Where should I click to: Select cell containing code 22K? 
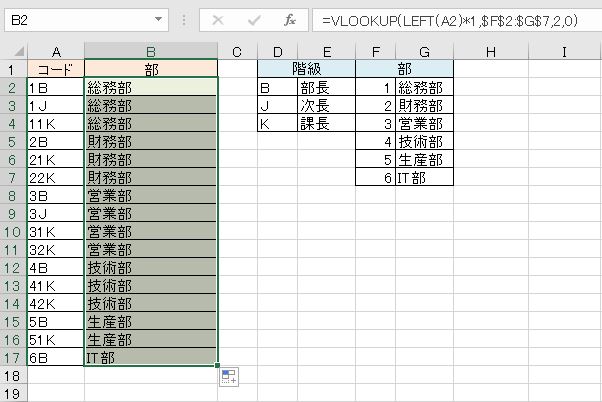56,178
